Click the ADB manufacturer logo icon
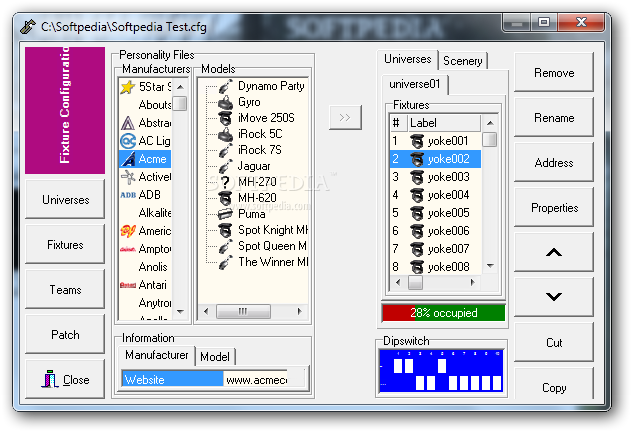 [x=127, y=195]
